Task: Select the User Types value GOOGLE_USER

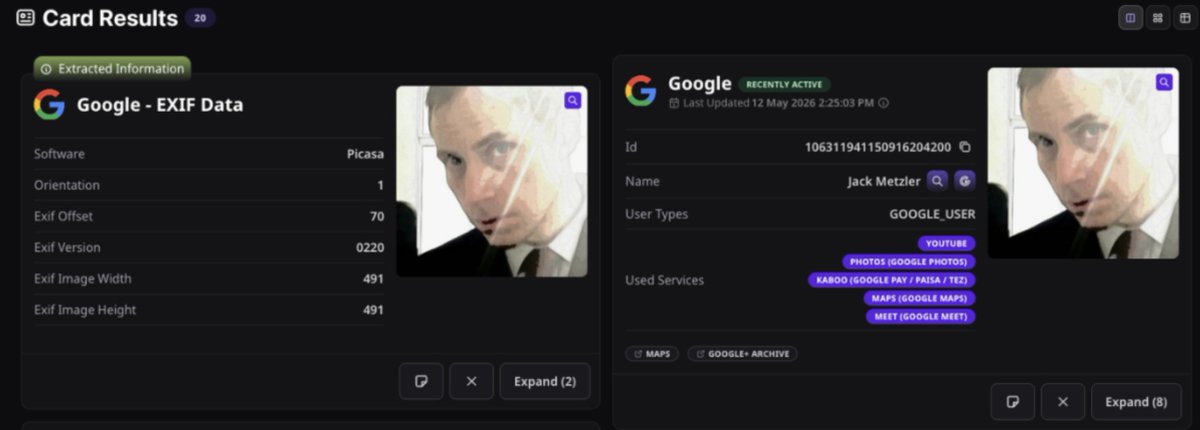Action: [x=932, y=214]
